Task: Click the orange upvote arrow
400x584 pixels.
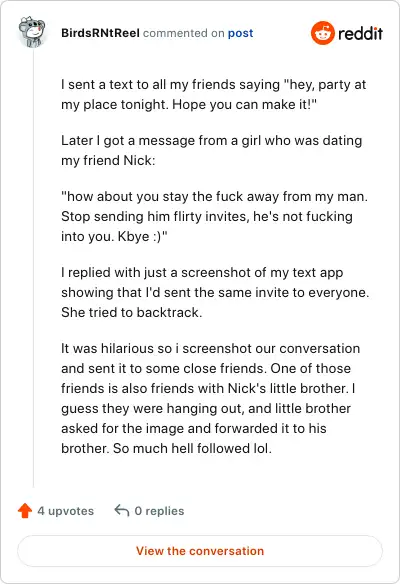Action: [25, 511]
